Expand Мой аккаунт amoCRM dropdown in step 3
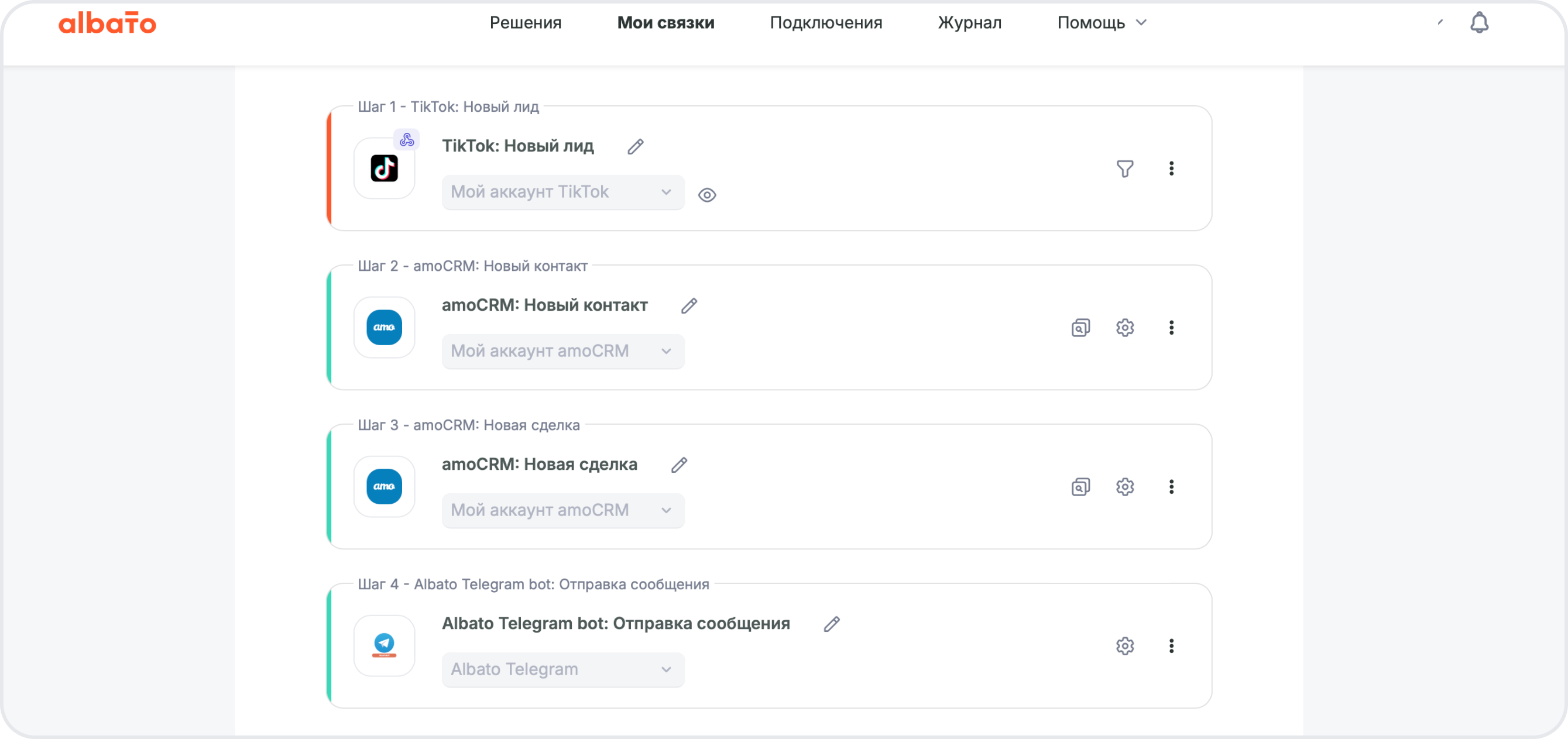 coord(563,510)
